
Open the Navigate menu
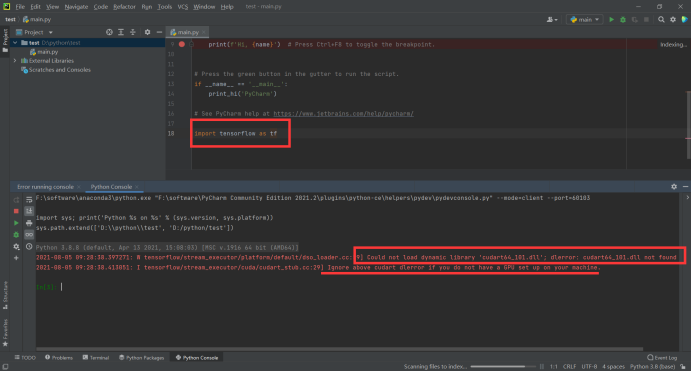pyautogui.click(x=76, y=7)
